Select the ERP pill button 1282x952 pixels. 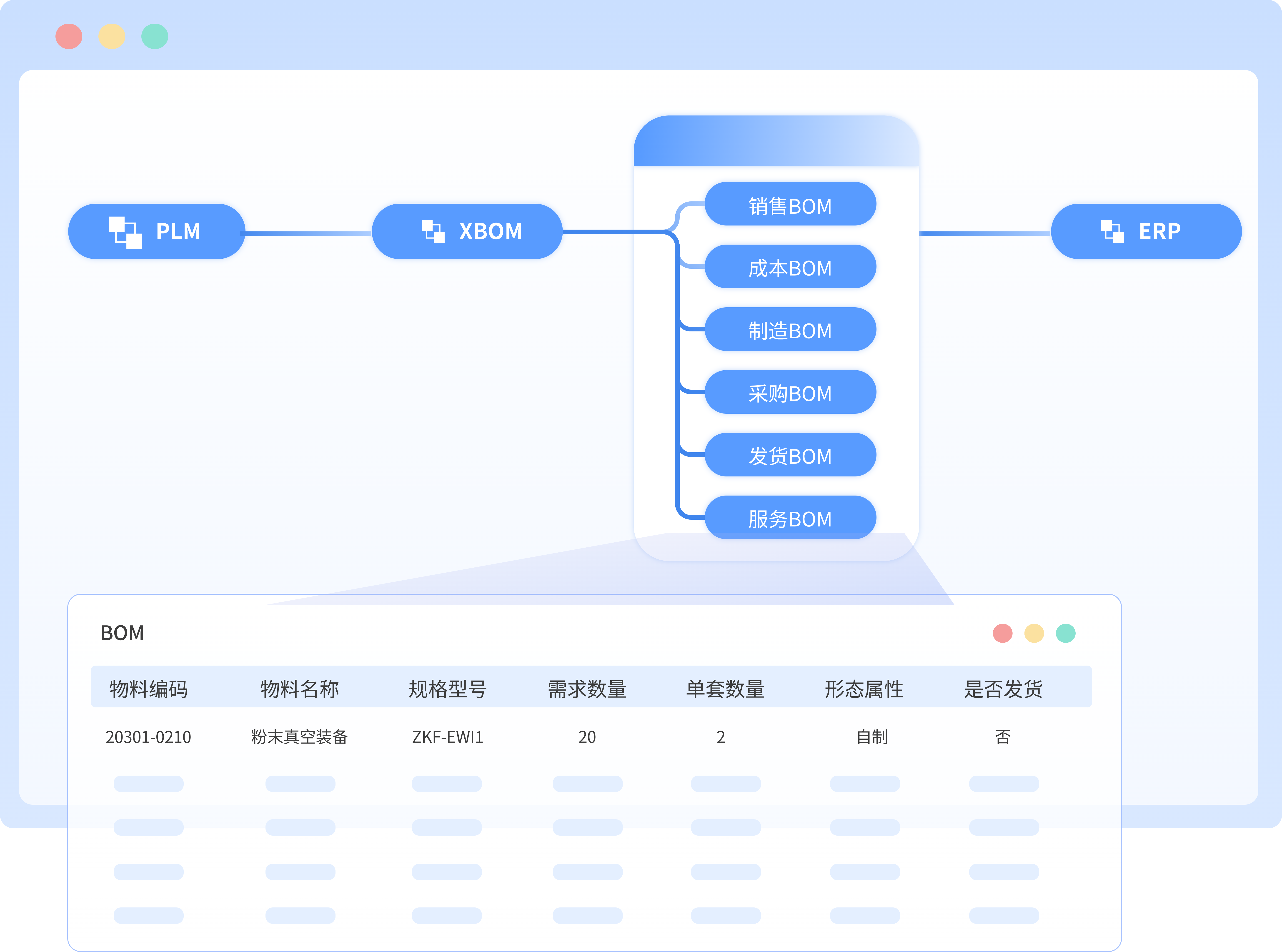[x=1146, y=232]
